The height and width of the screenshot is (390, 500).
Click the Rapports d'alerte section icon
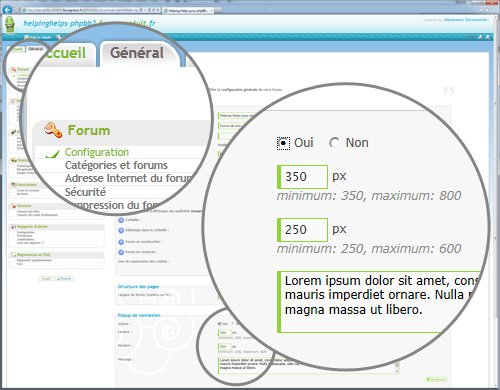coord(14,227)
